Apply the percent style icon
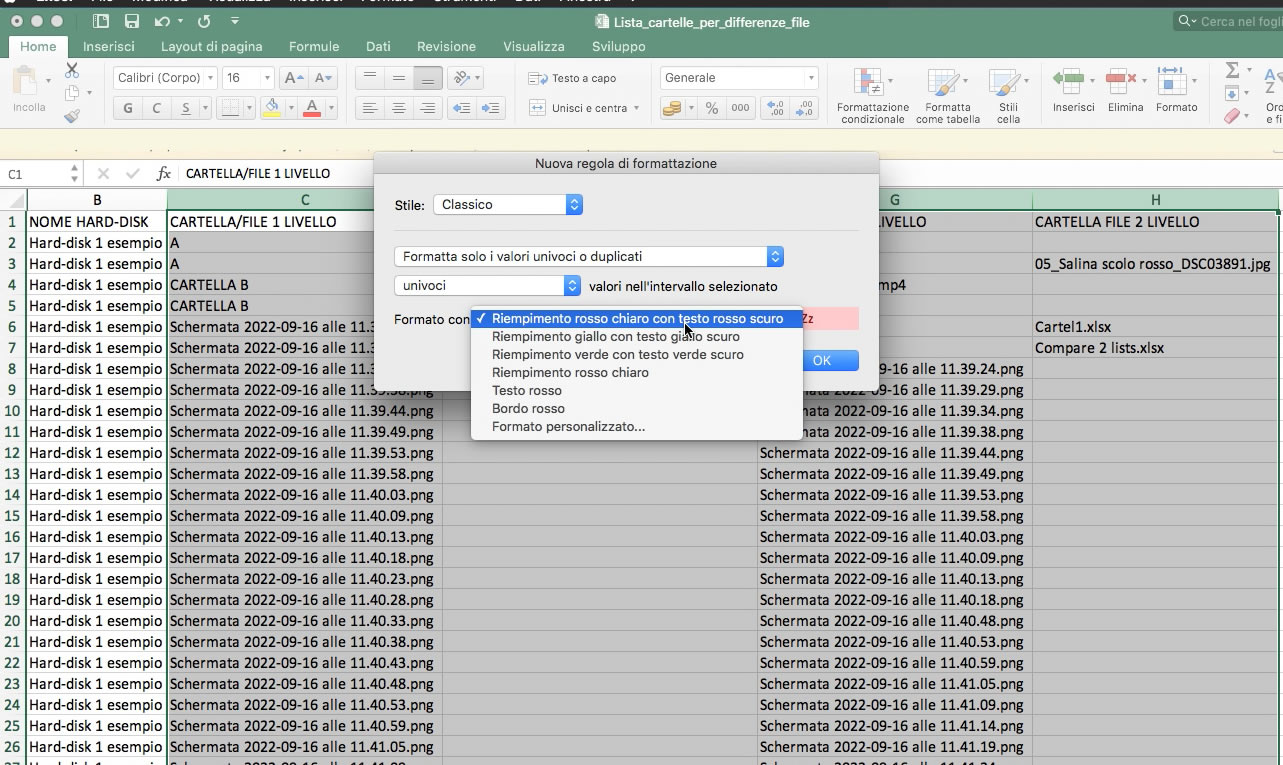 [711, 108]
